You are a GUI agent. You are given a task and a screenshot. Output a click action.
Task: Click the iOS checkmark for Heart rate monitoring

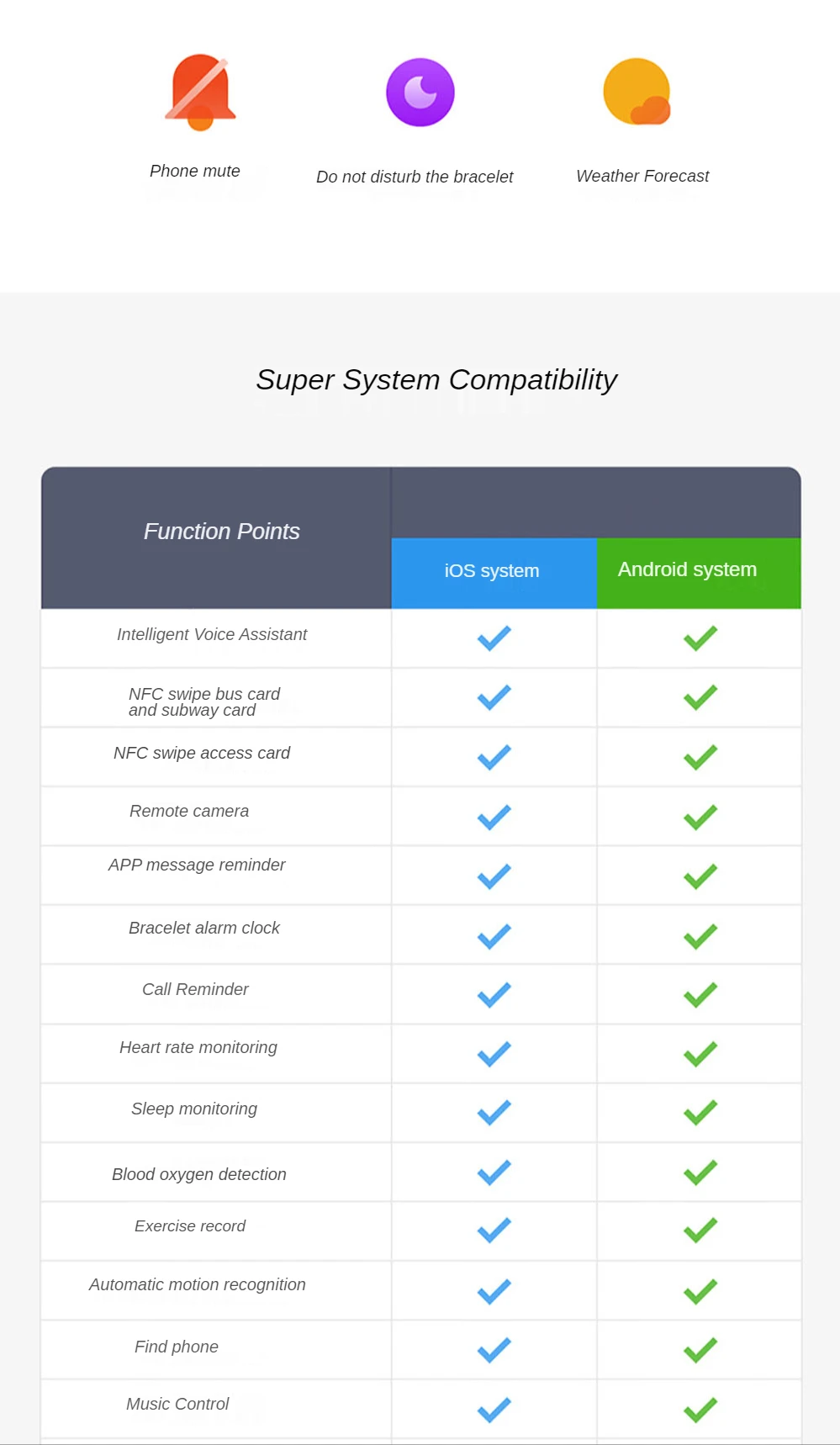coord(494,1054)
